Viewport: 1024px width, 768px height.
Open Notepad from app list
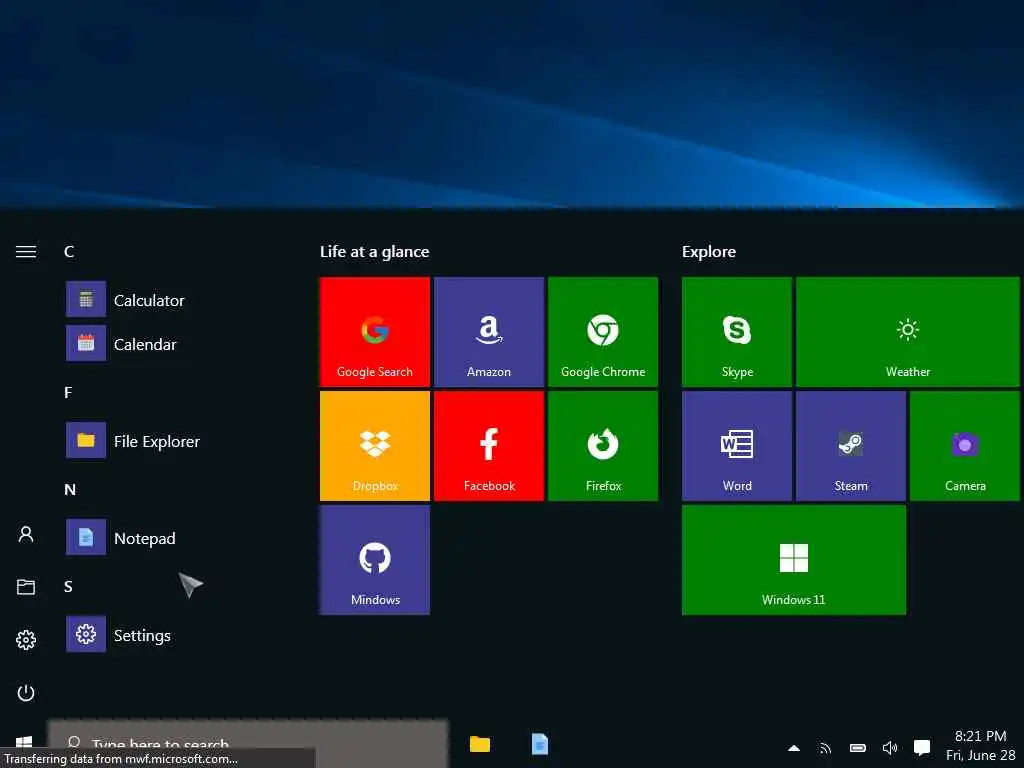coord(121,537)
